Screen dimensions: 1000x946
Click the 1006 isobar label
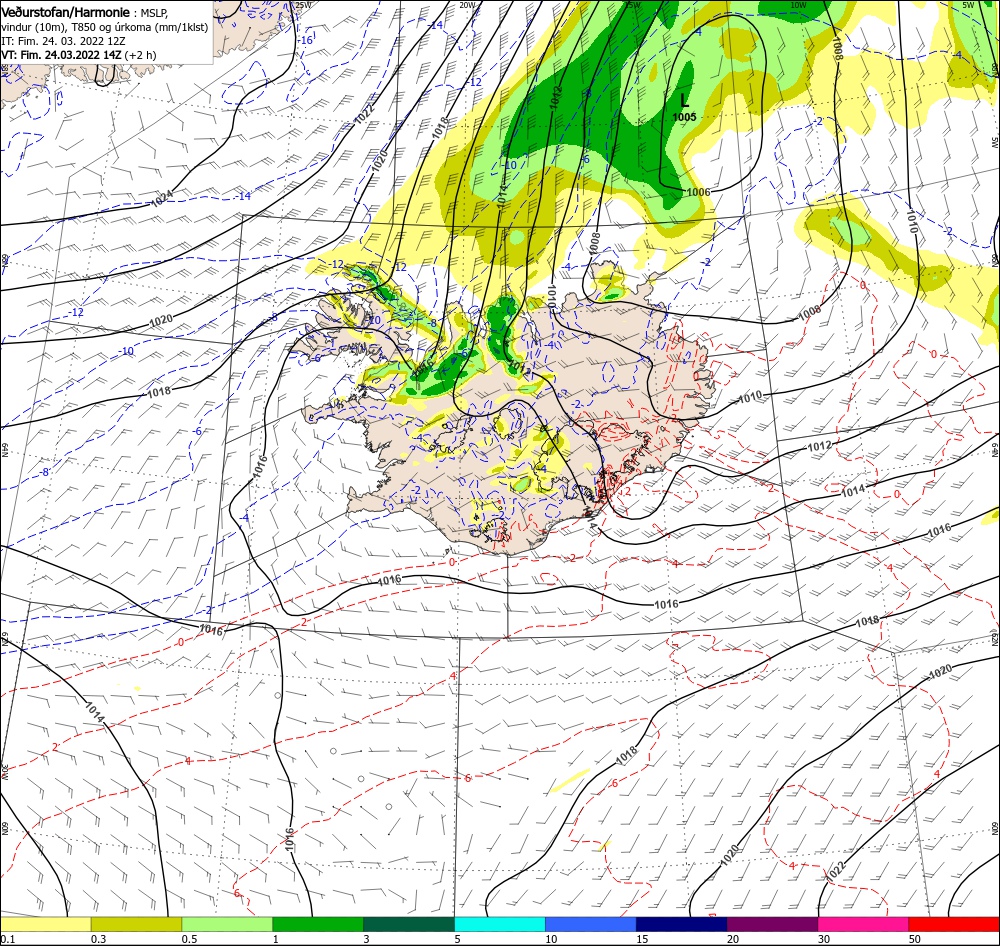click(698, 192)
